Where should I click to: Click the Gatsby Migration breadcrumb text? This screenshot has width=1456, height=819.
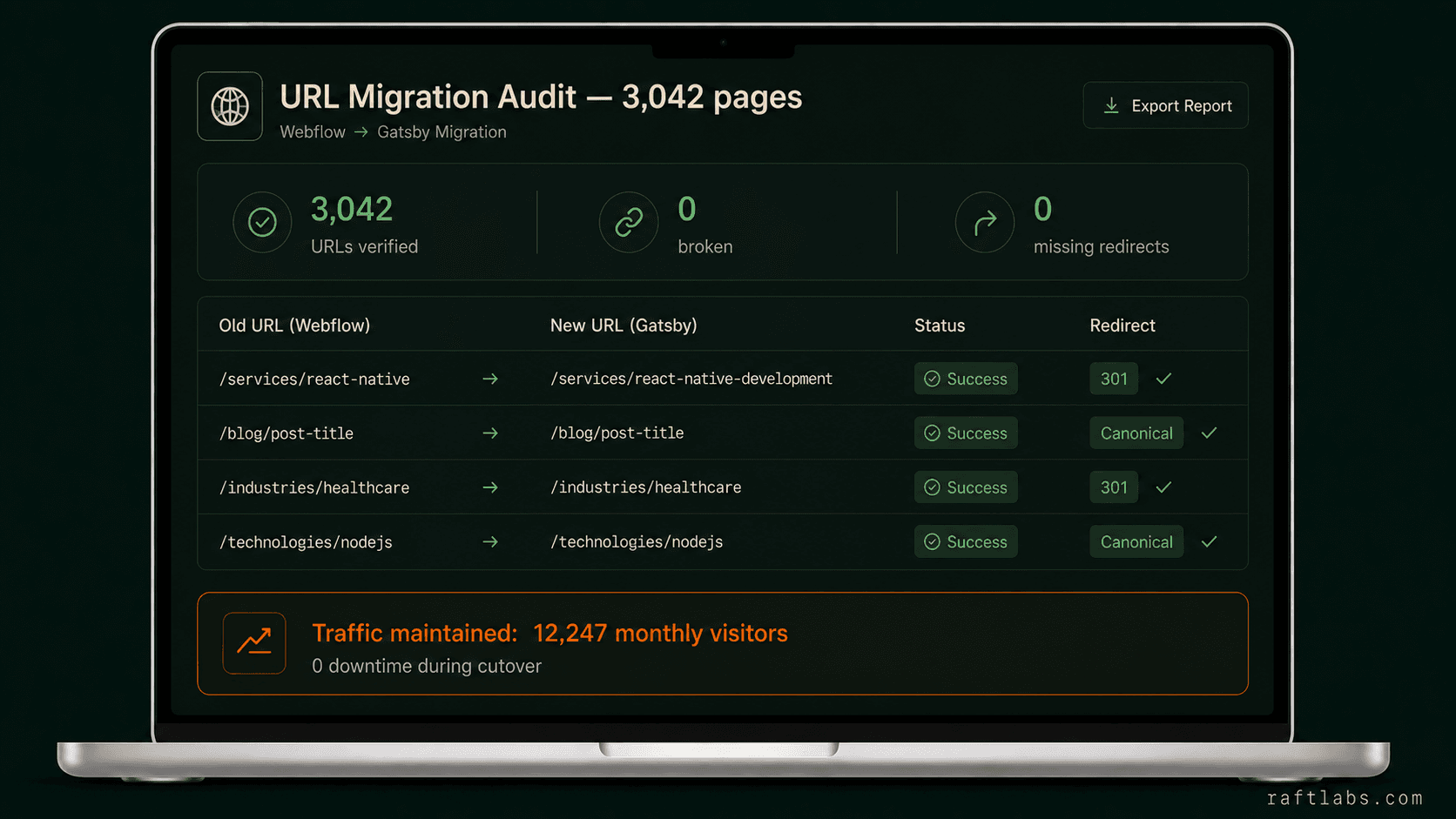click(442, 132)
